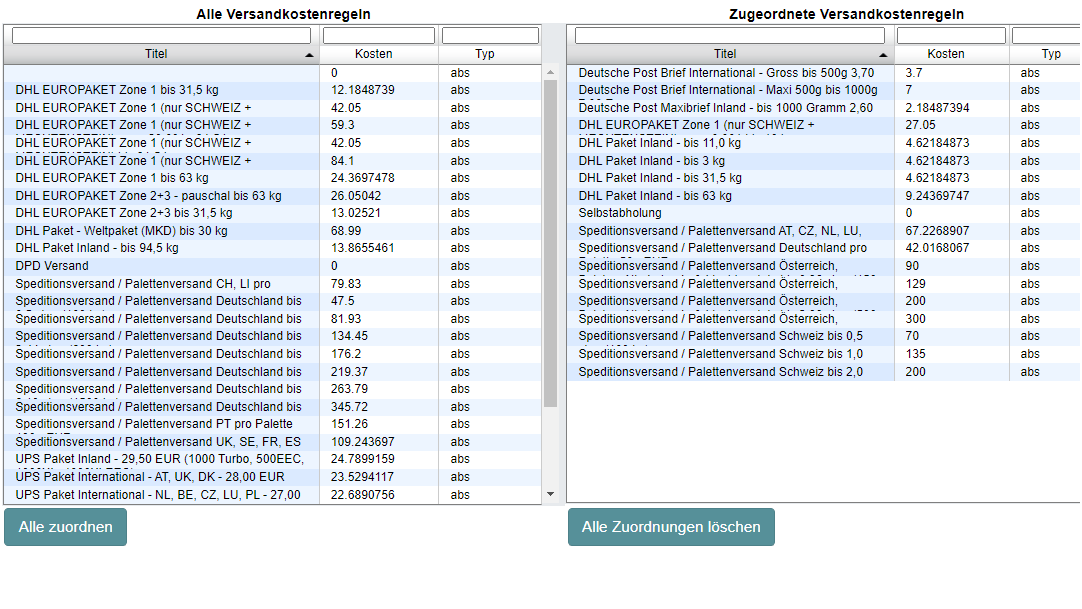This screenshot has height=609, width=1082.
Task: Click scrollbar up arrow of left table
Action: [550, 72]
